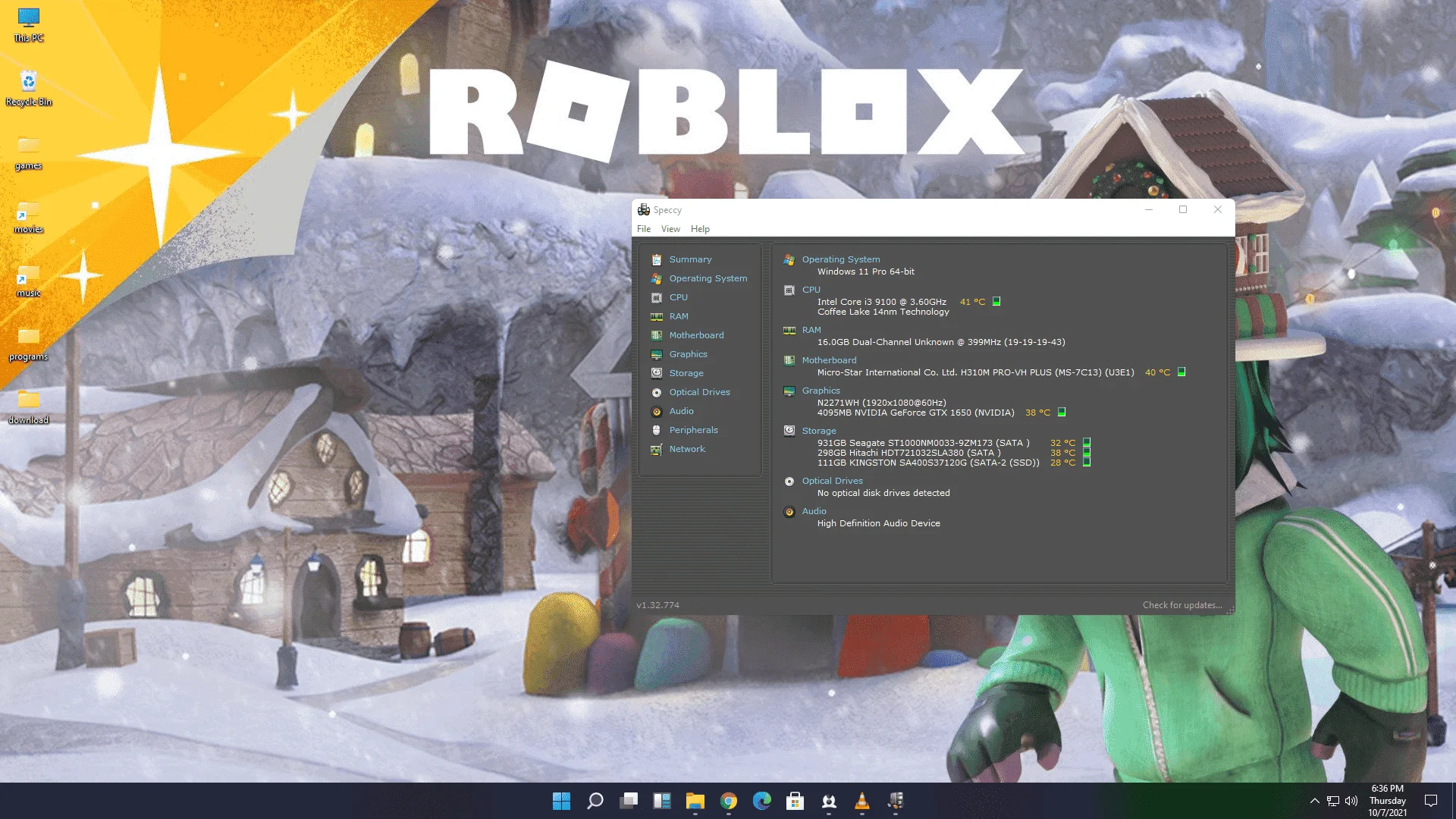
Task: Click 'High Definition Audio Device' text
Action: [x=878, y=523]
